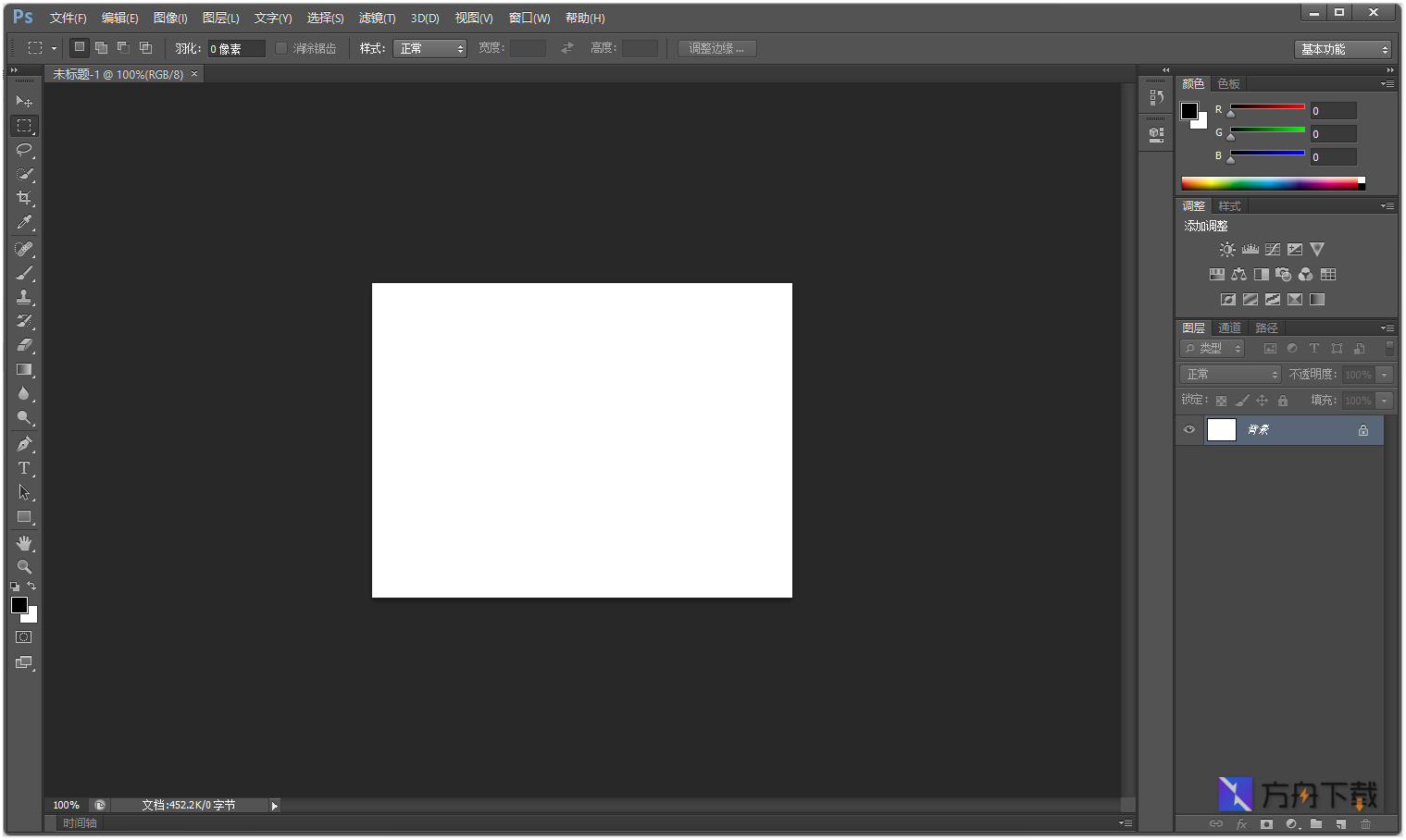The image size is (1406, 840).
Task: Open the 基本功能 workspace switcher dropdown
Action: pyautogui.click(x=1342, y=48)
